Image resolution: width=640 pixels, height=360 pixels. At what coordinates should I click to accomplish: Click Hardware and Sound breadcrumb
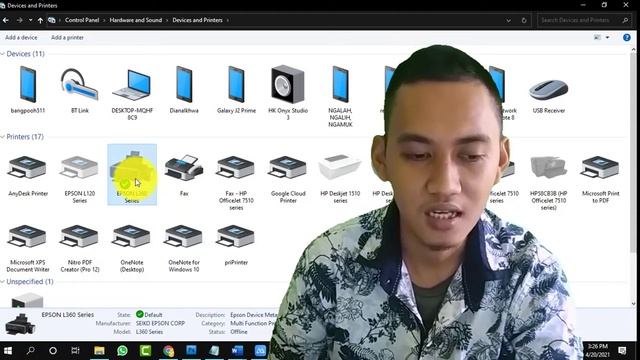(136, 20)
